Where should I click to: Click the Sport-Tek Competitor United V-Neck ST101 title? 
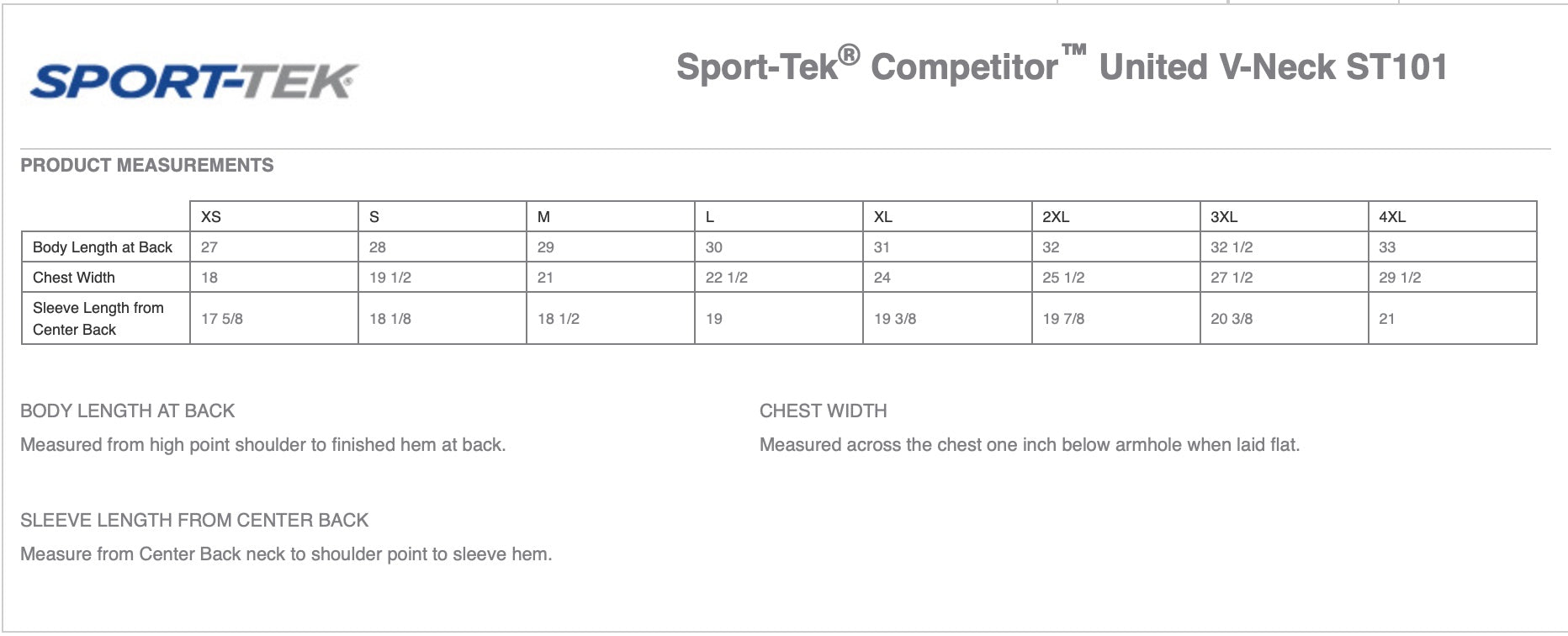(x=1062, y=66)
